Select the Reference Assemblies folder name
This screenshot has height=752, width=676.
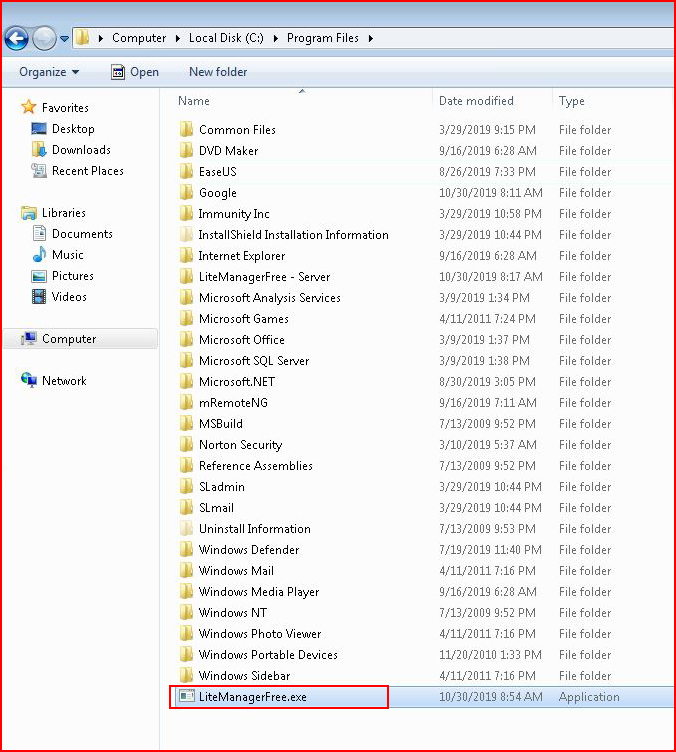point(256,466)
